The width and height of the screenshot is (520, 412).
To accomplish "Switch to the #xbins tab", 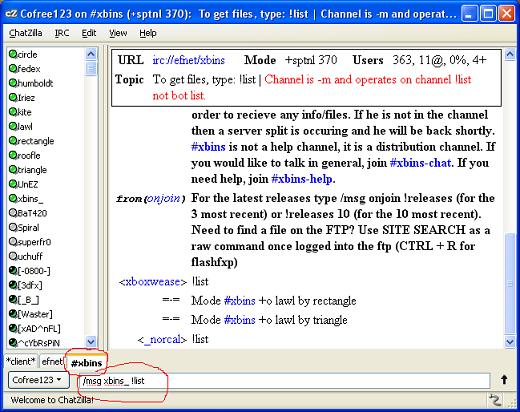I will tap(86, 362).
